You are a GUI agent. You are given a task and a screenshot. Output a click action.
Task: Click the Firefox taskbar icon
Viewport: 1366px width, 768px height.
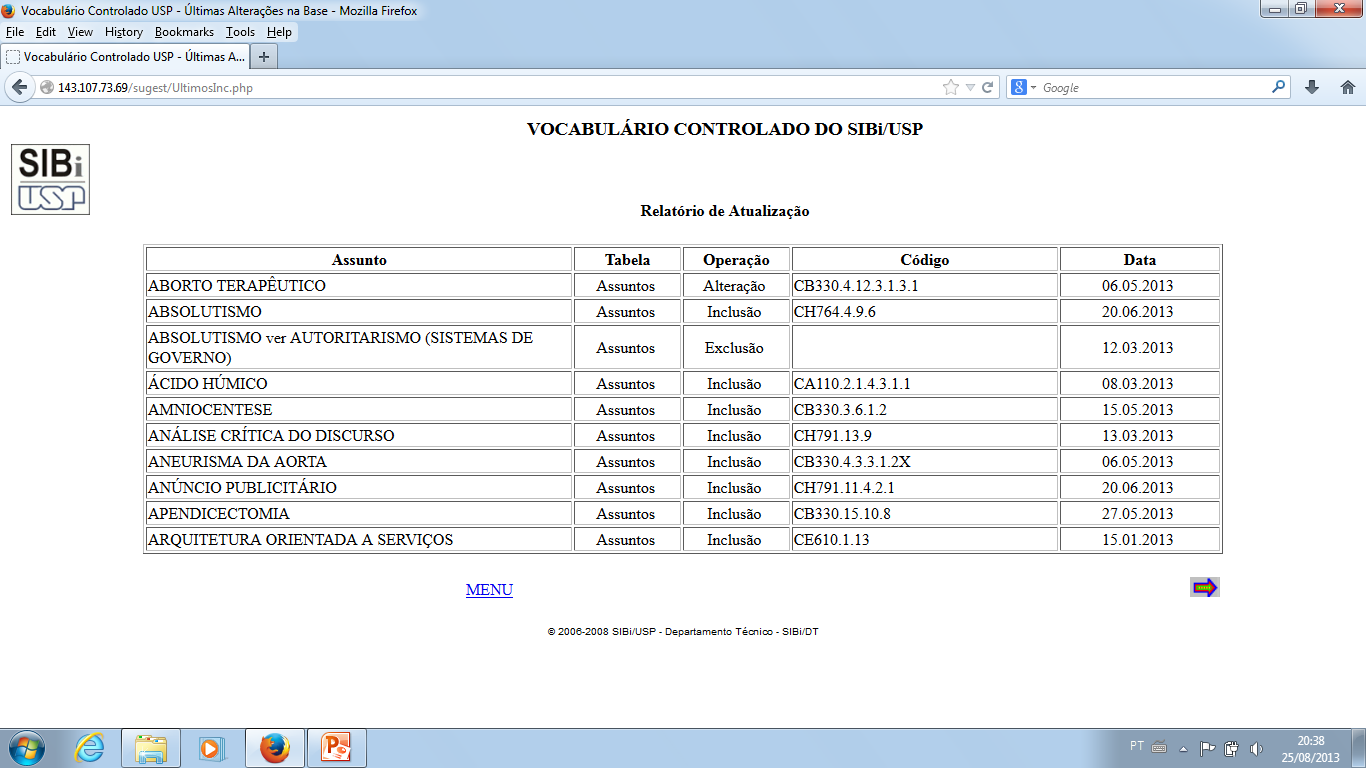tap(274, 748)
